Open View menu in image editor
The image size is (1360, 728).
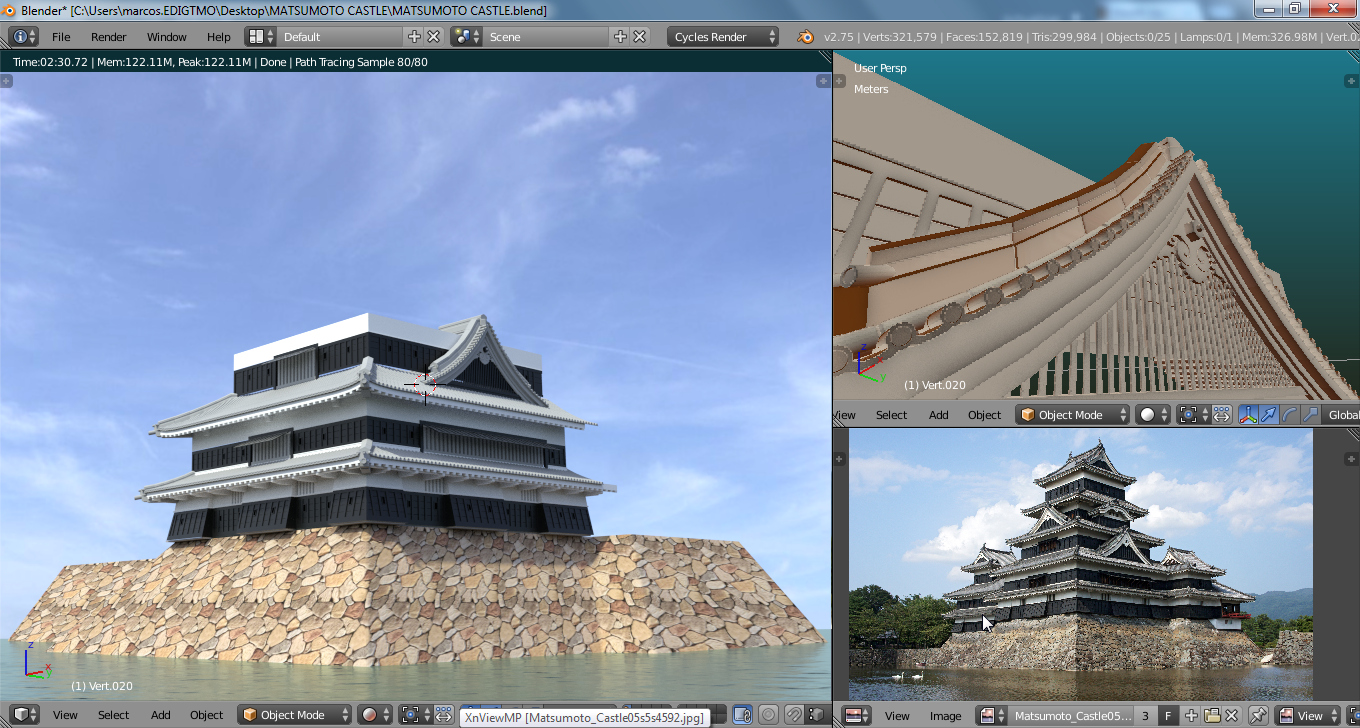[897, 715]
